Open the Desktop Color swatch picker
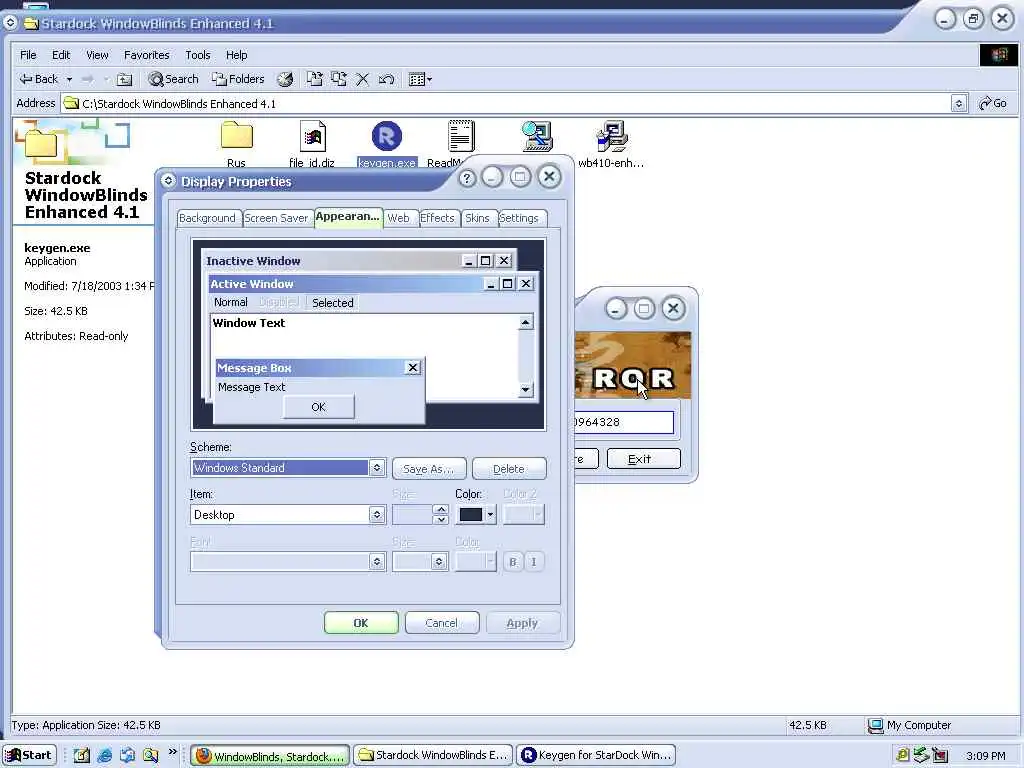Viewport: 1024px width, 768px height. pyautogui.click(x=476, y=515)
